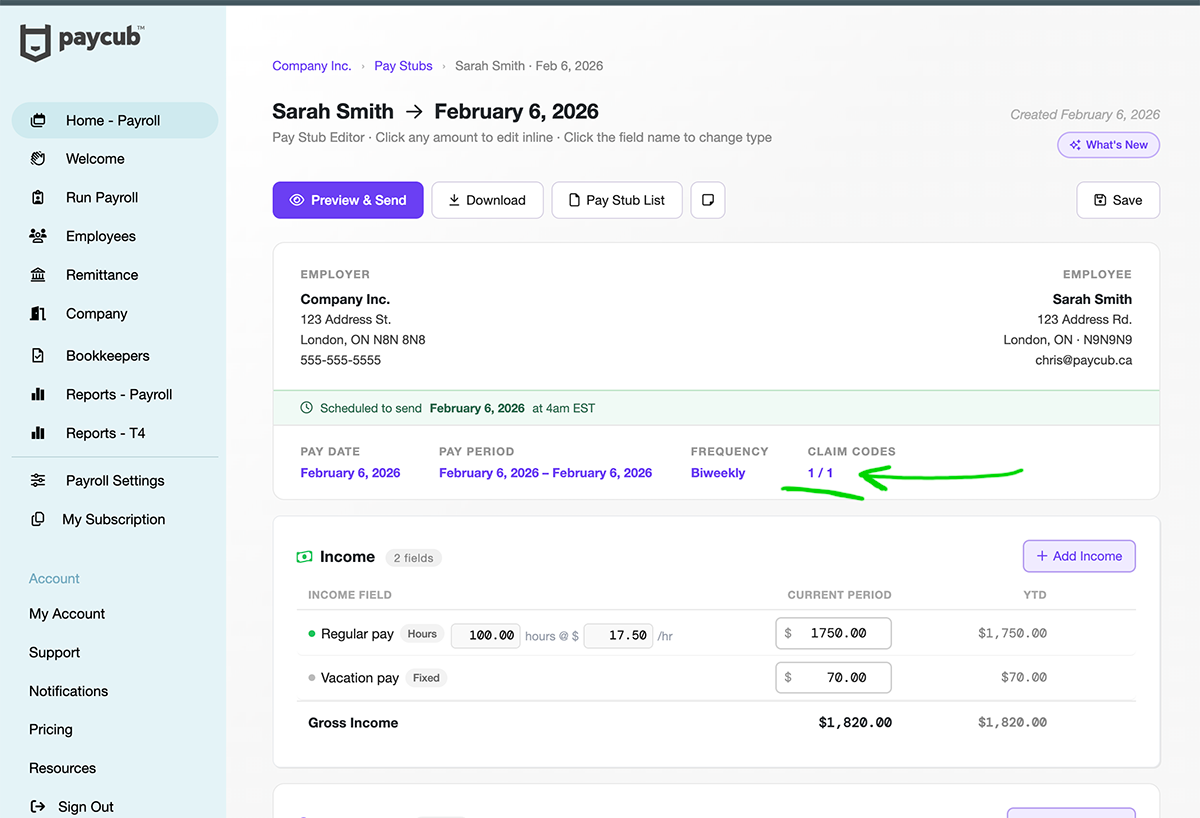Viewport: 1200px width, 818px height.
Task: Click the paycub logo
Action: (82, 43)
